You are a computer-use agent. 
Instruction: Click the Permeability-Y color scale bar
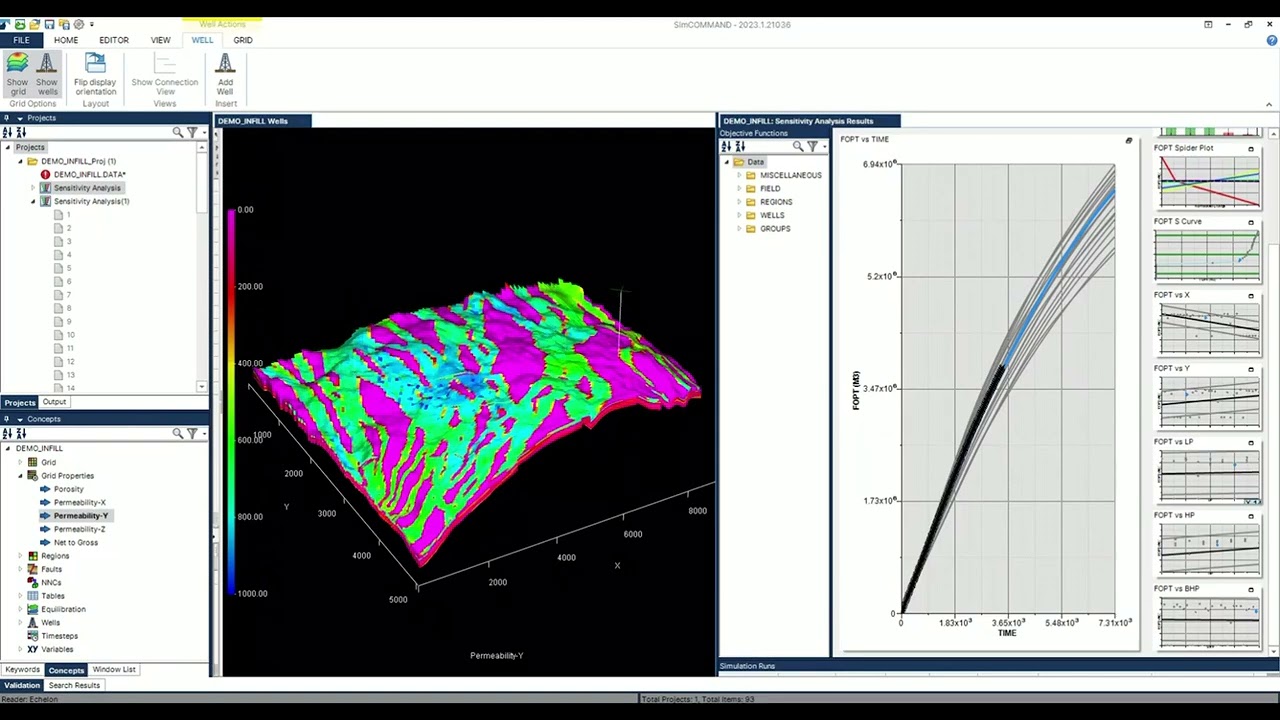pos(231,402)
